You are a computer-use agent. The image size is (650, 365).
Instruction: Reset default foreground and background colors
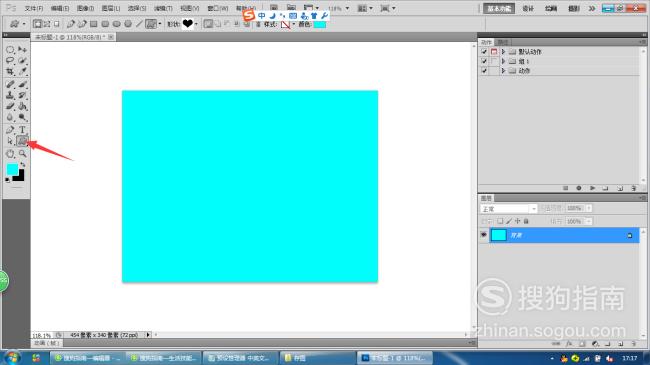pos(7,180)
